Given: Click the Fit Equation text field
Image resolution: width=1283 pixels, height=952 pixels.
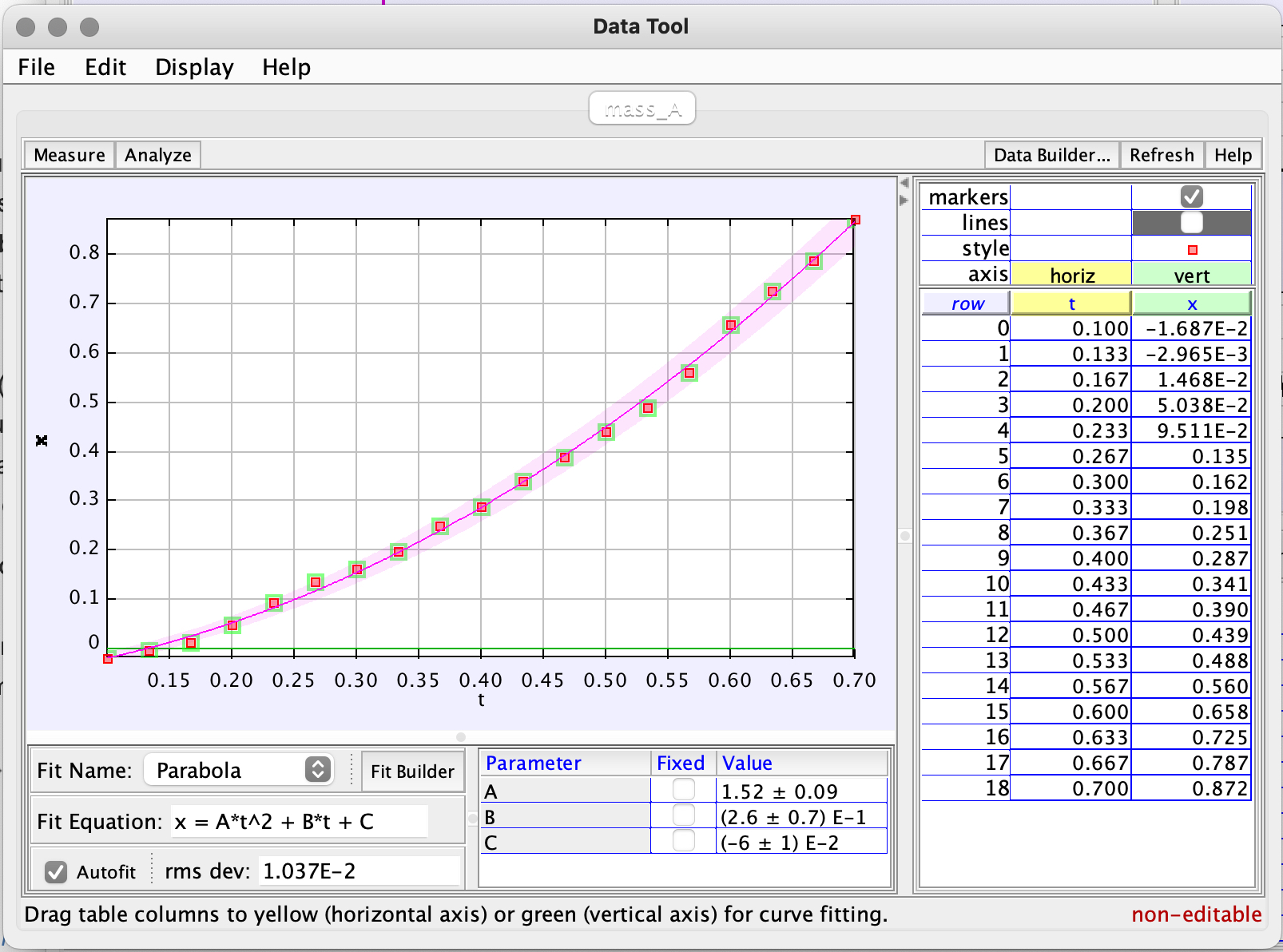Looking at the screenshot, I should coord(300,822).
